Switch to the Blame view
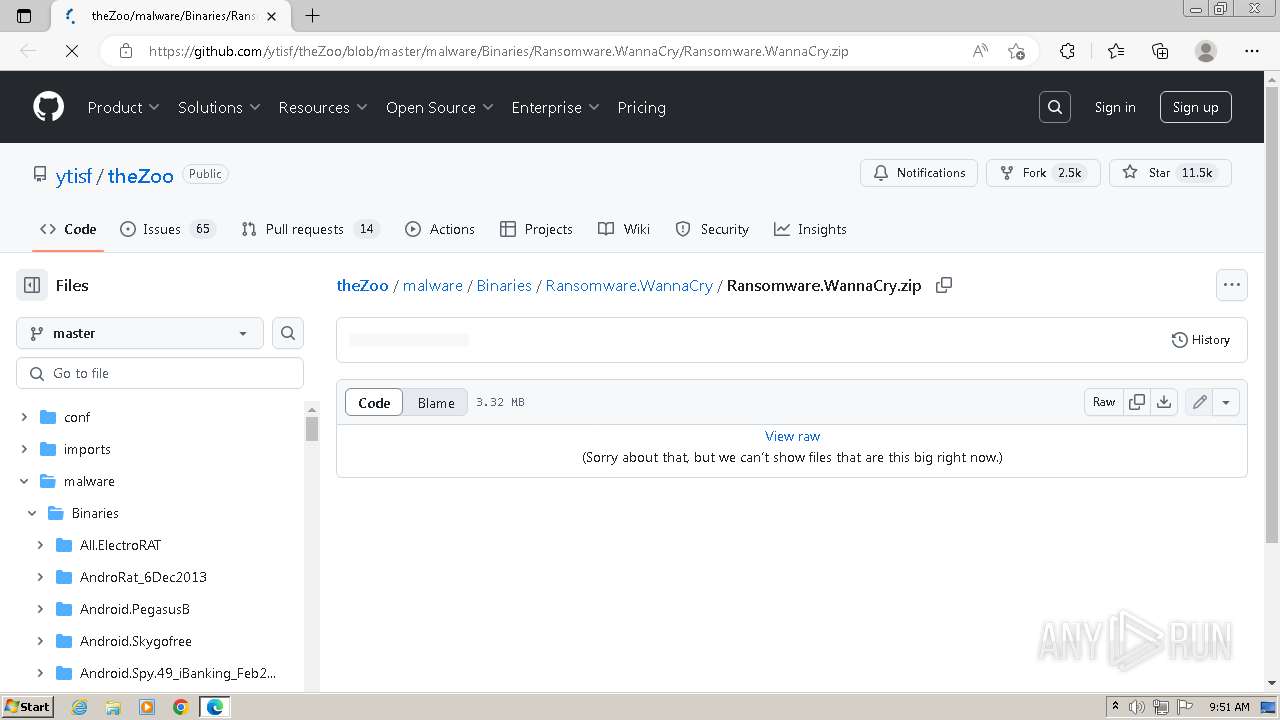Screen dimensions: 1280x720 click(x=436, y=402)
